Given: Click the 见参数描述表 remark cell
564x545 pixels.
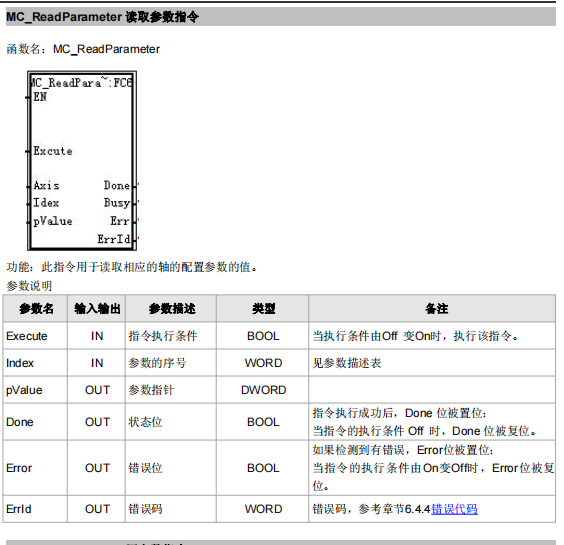Looking at the screenshot, I should (432, 363).
